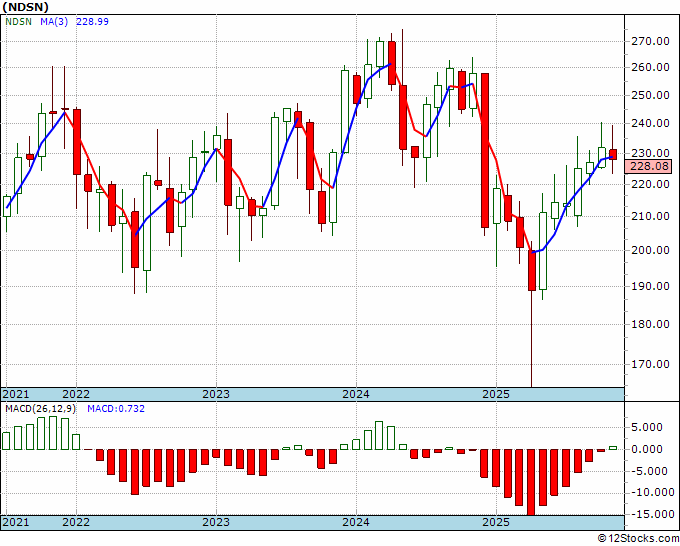Click the 220.00 price axis label
The image size is (680, 546).
[x=649, y=184]
